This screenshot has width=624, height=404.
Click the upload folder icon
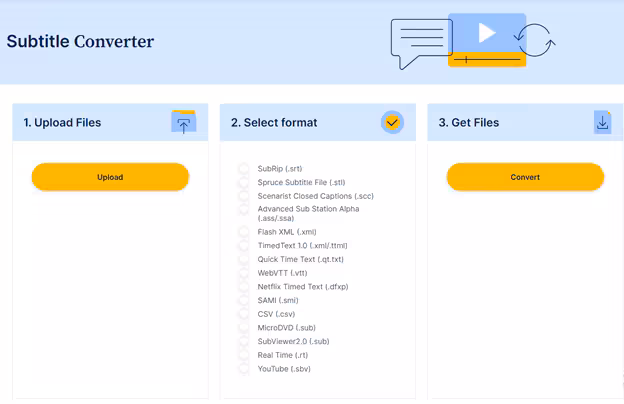click(x=183, y=122)
